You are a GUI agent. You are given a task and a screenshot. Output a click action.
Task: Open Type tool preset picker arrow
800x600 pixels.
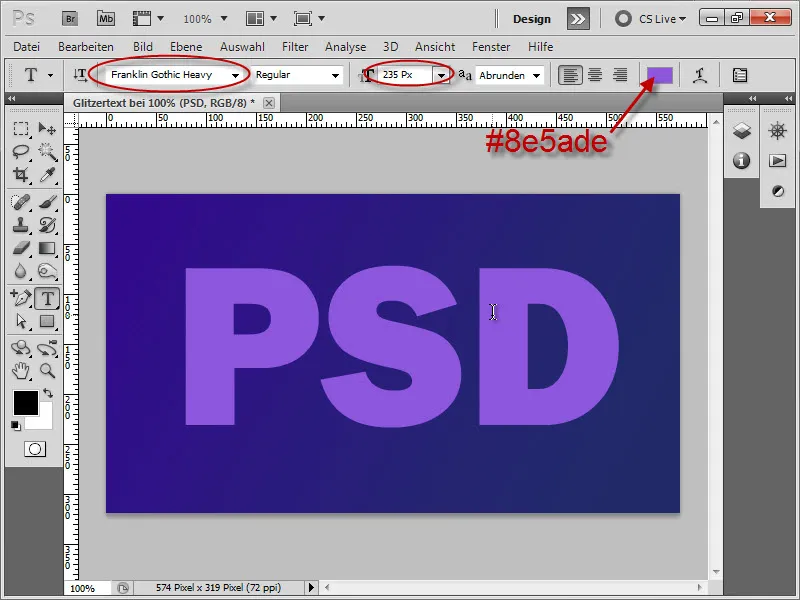pos(51,76)
